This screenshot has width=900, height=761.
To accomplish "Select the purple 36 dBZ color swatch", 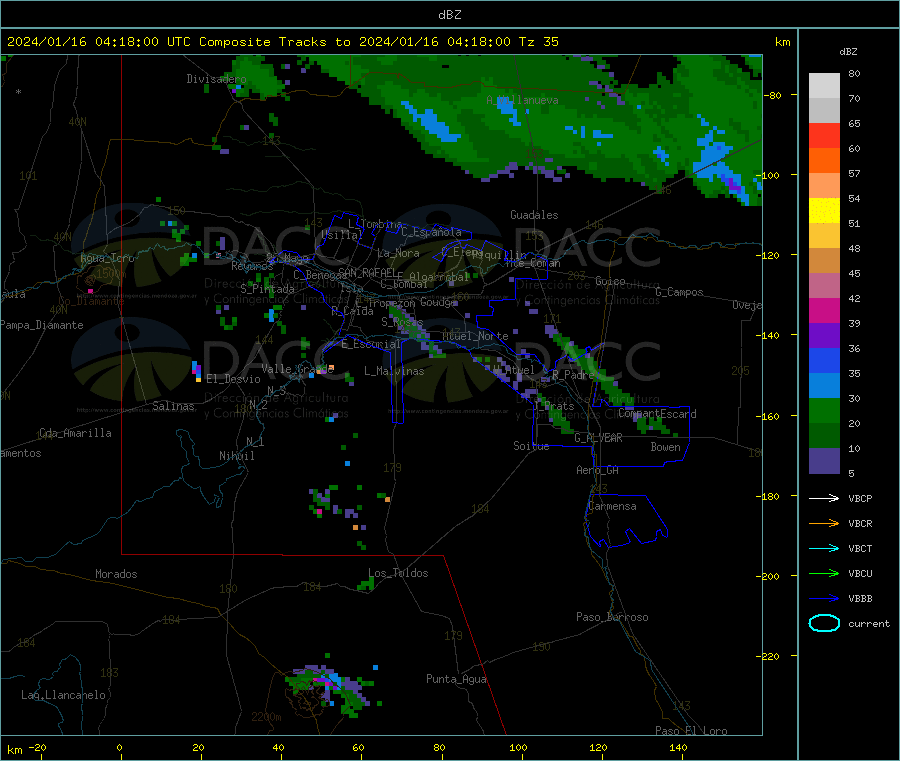I will 824,336.
